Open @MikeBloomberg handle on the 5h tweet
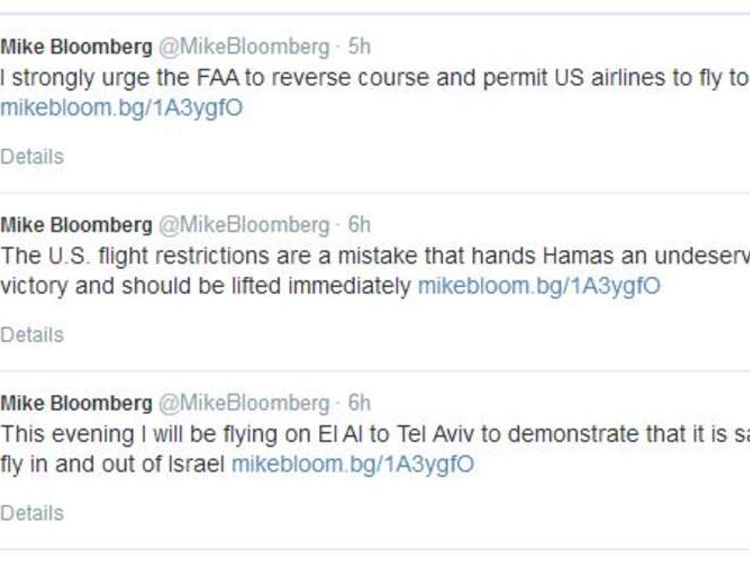 point(244,47)
